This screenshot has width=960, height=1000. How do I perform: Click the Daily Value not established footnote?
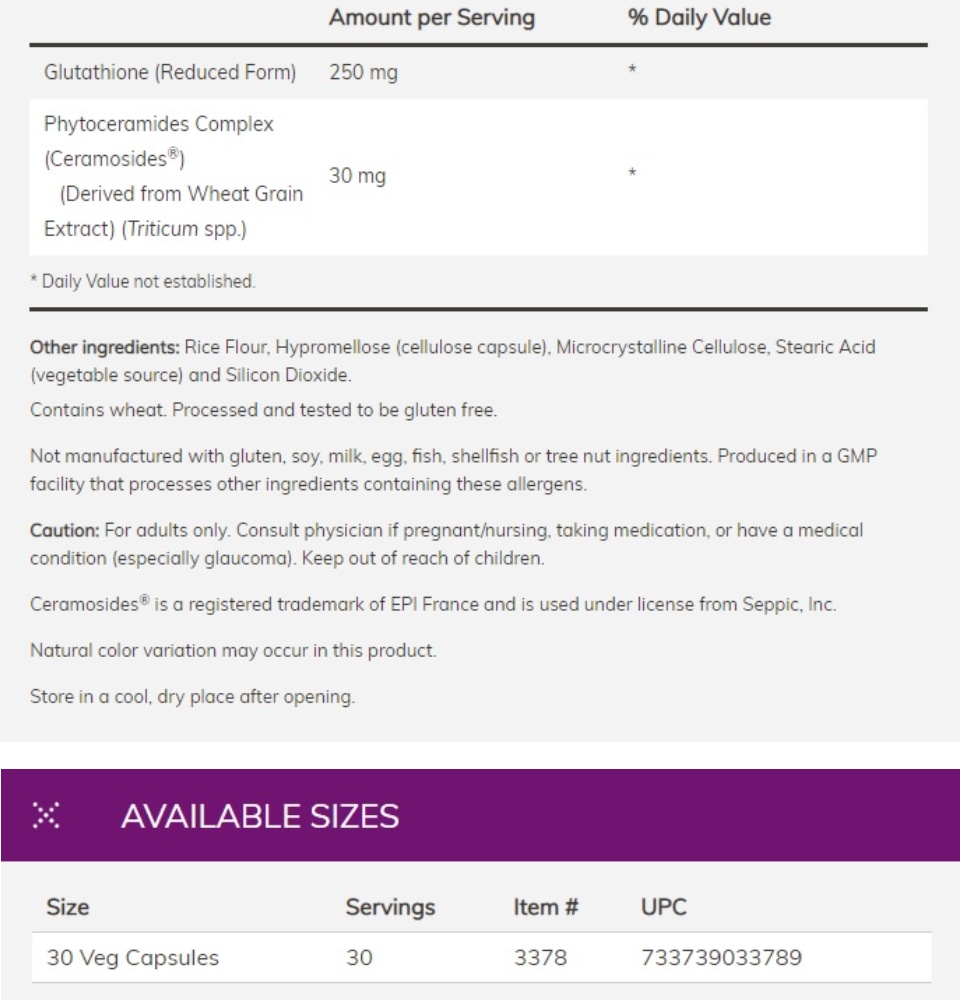(x=143, y=281)
